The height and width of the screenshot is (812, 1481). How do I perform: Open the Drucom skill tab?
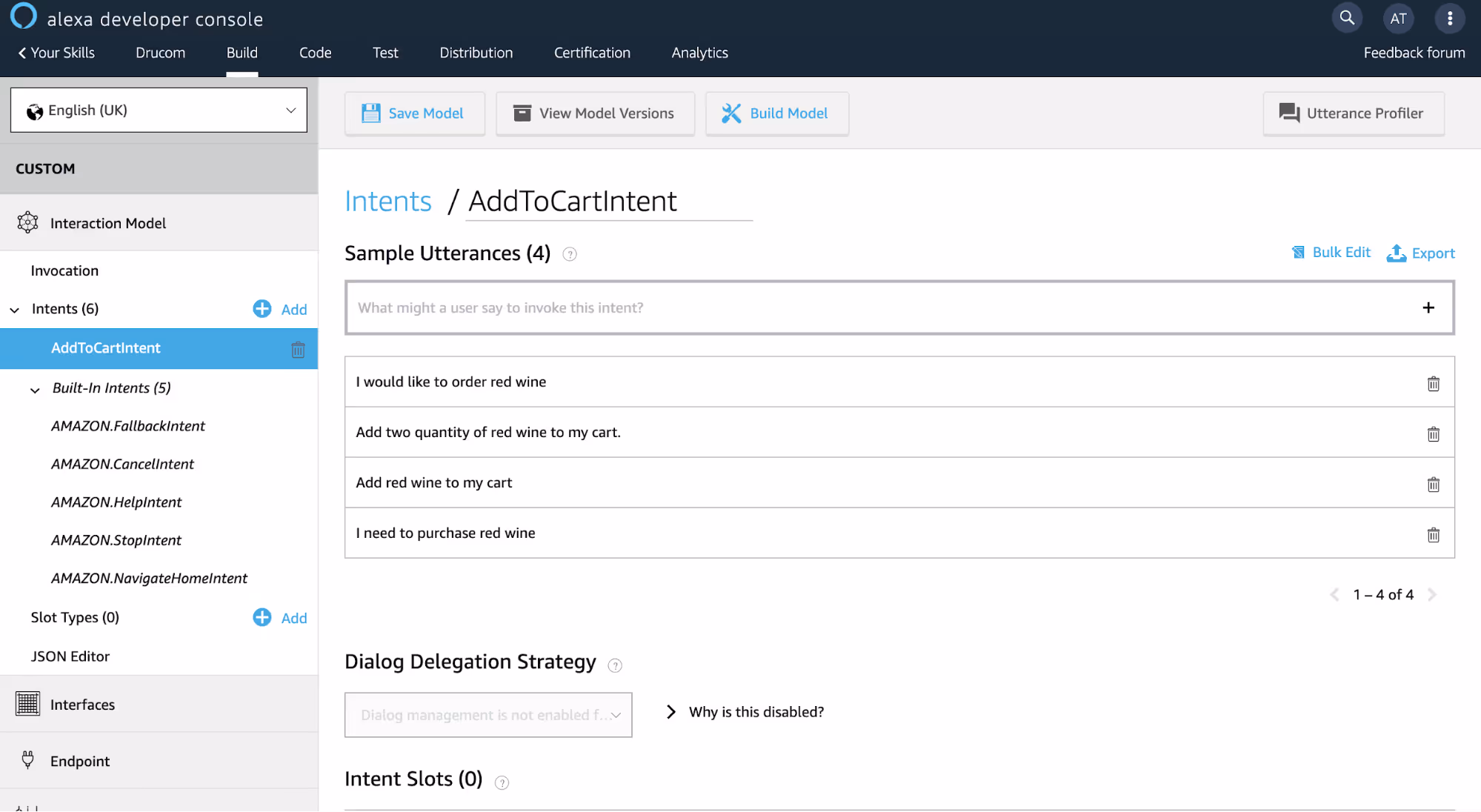[x=161, y=53]
